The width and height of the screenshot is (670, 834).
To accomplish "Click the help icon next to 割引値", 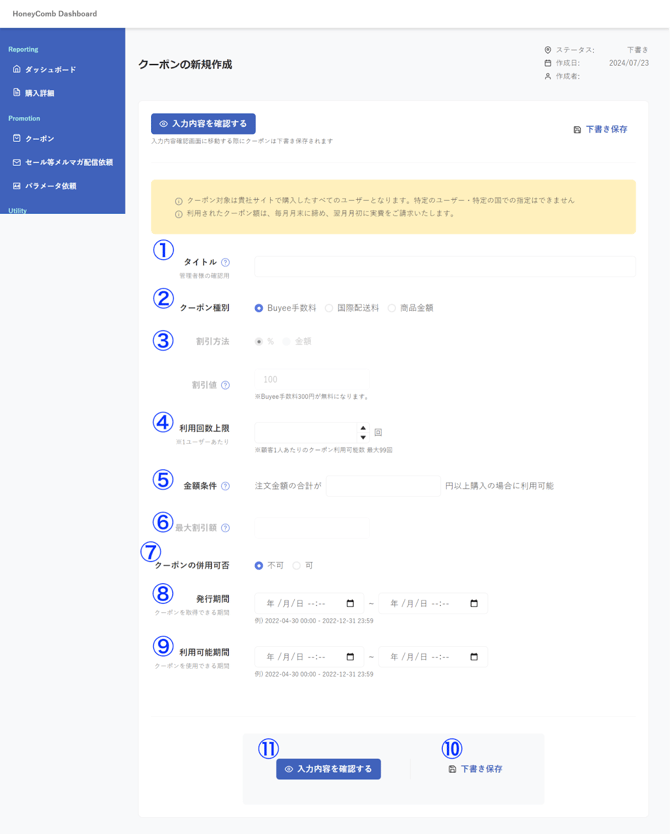I will point(225,385).
